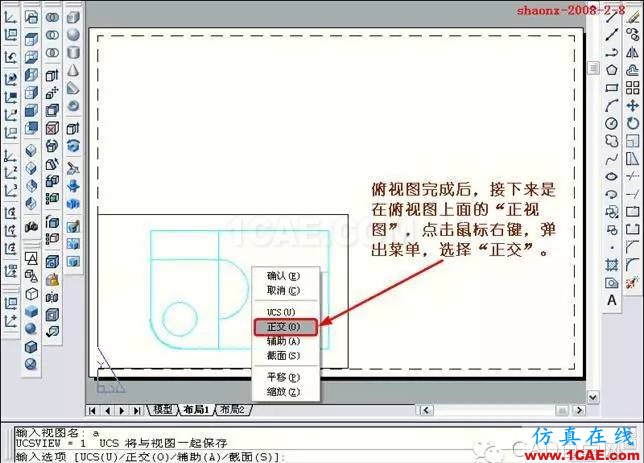Click the Rotate UCS about Z icon

[x=10, y=248]
